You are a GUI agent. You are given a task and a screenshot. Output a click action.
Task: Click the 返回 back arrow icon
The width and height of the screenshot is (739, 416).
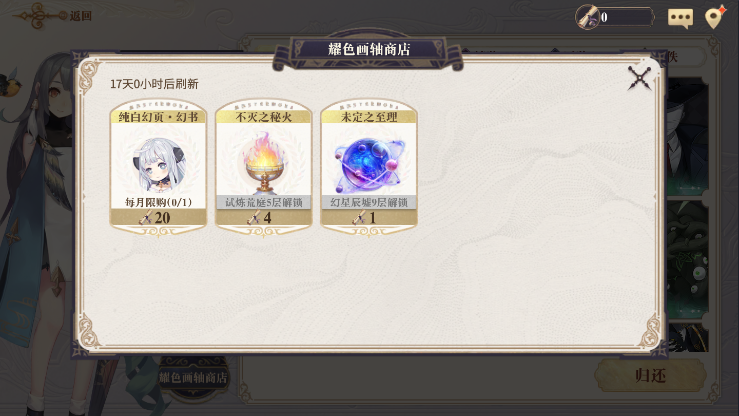[40, 16]
